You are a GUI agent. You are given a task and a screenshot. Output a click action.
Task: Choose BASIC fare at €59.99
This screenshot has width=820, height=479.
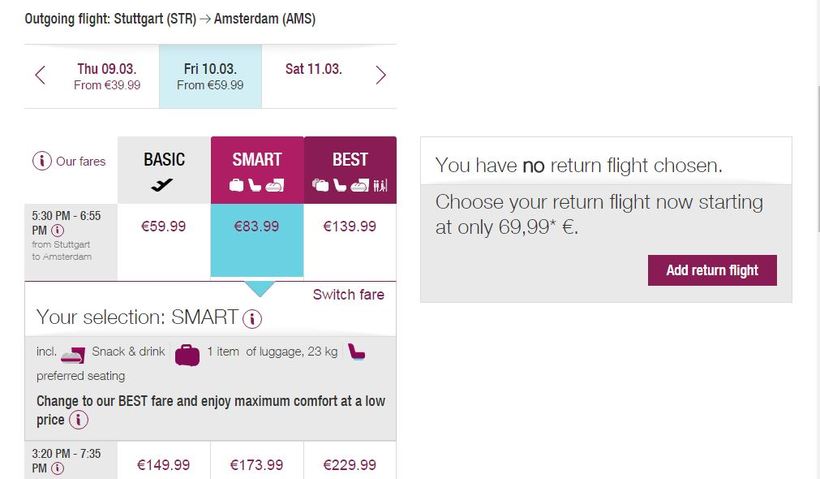pyautogui.click(x=164, y=227)
